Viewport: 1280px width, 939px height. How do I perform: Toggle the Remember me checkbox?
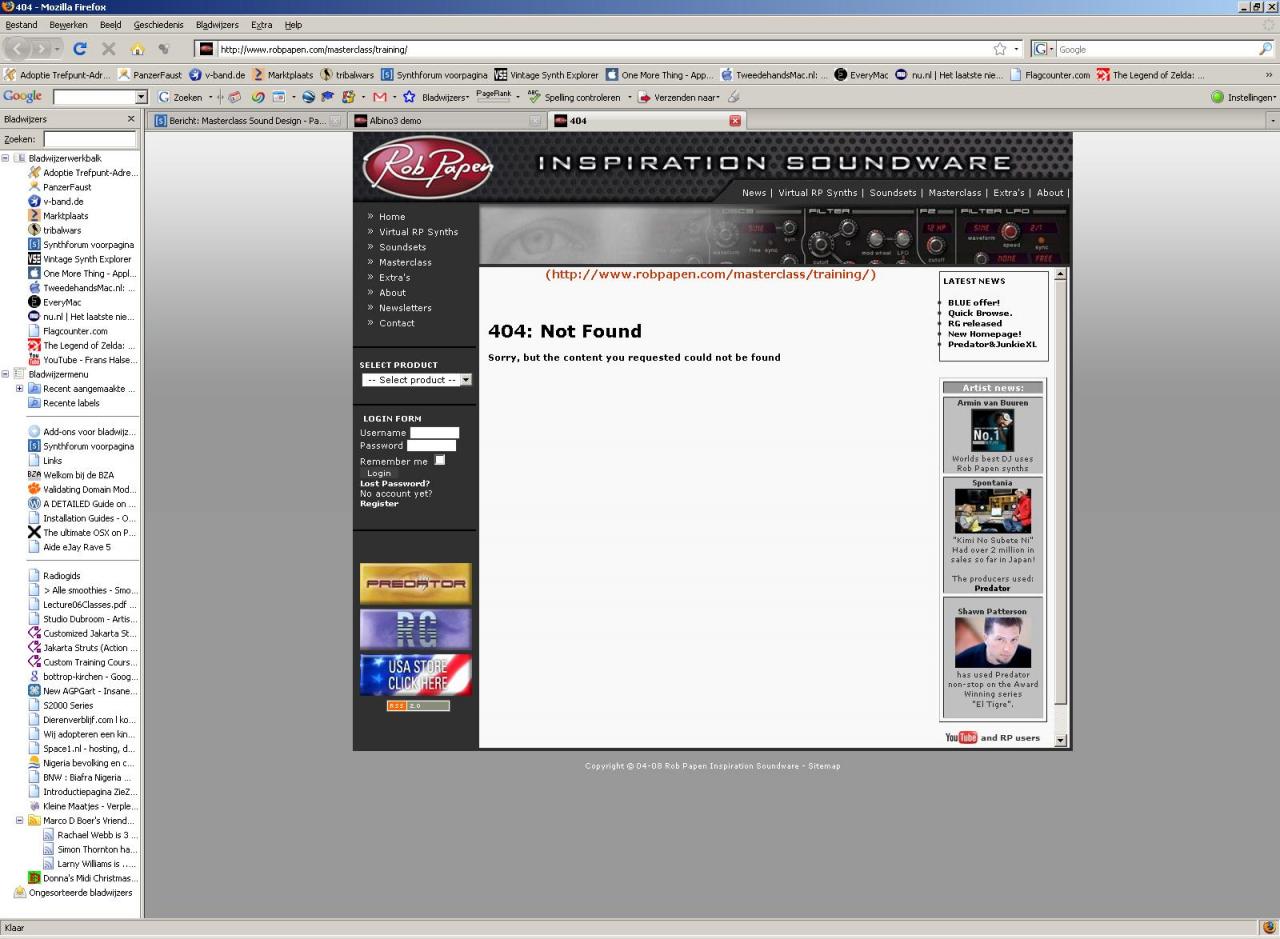(440, 460)
